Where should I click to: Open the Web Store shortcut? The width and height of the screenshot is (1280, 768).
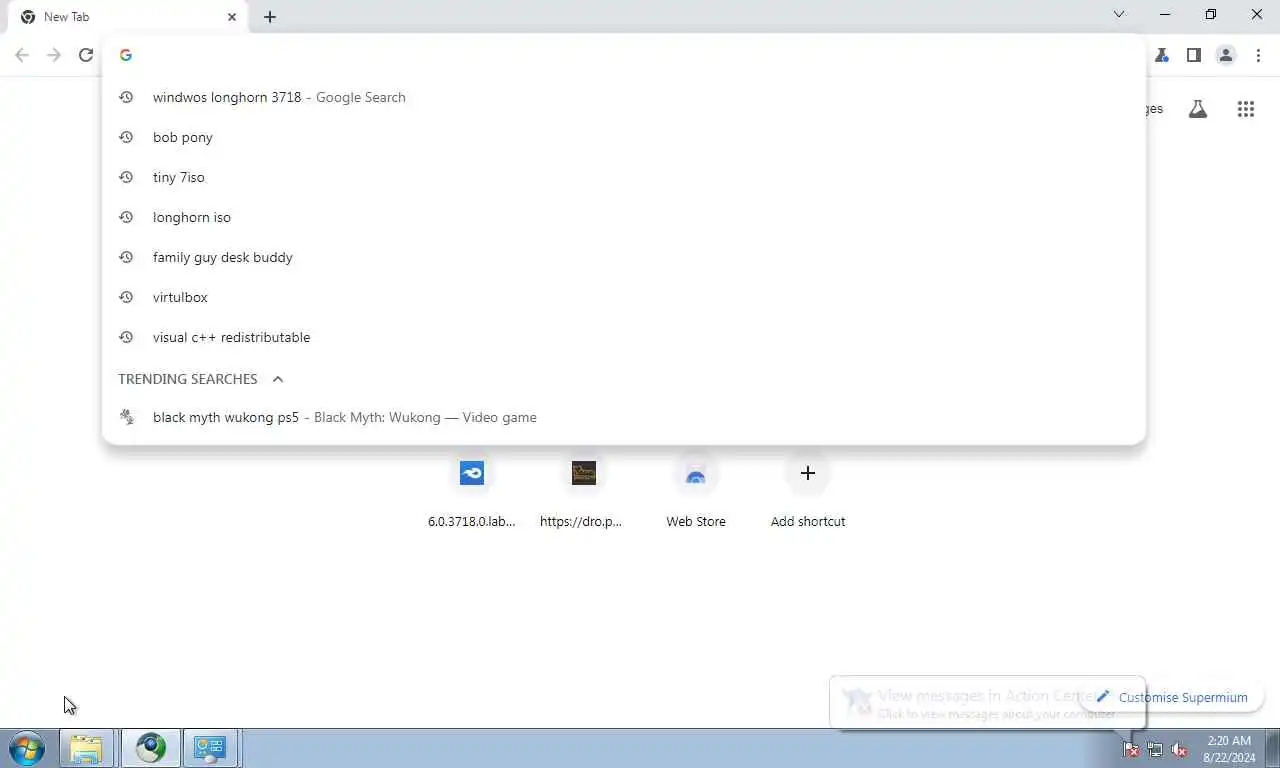[x=696, y=490]
